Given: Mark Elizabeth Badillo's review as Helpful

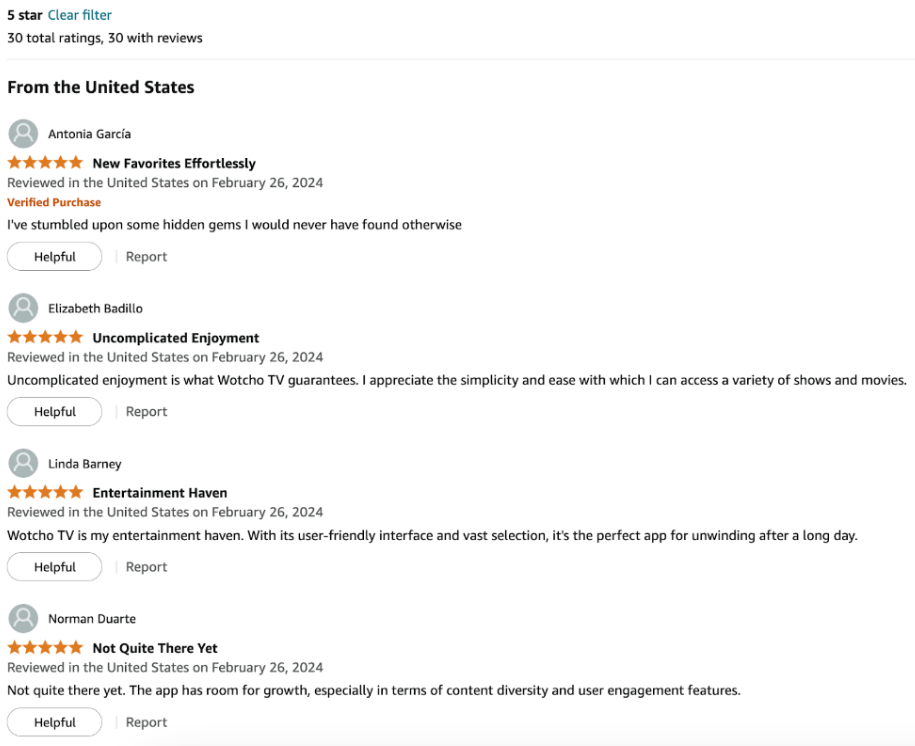Looking at the screenshot, I should [x=55, y=412].
